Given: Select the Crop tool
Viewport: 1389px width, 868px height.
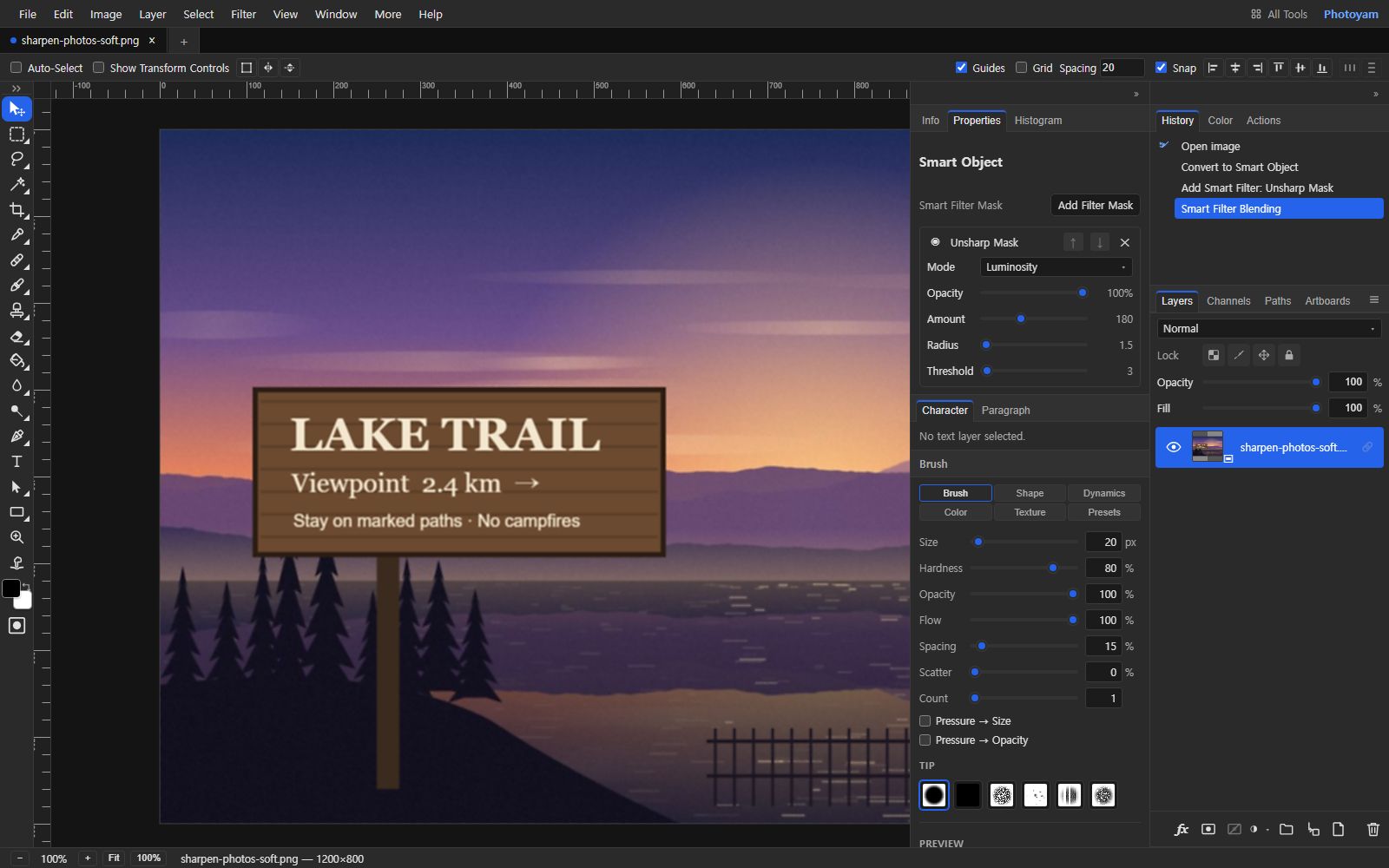Looking at the screenshot, I should pos(16,209).
